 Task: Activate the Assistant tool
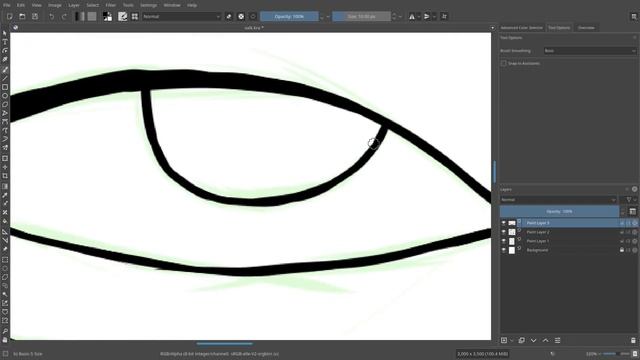coord(5,232)
